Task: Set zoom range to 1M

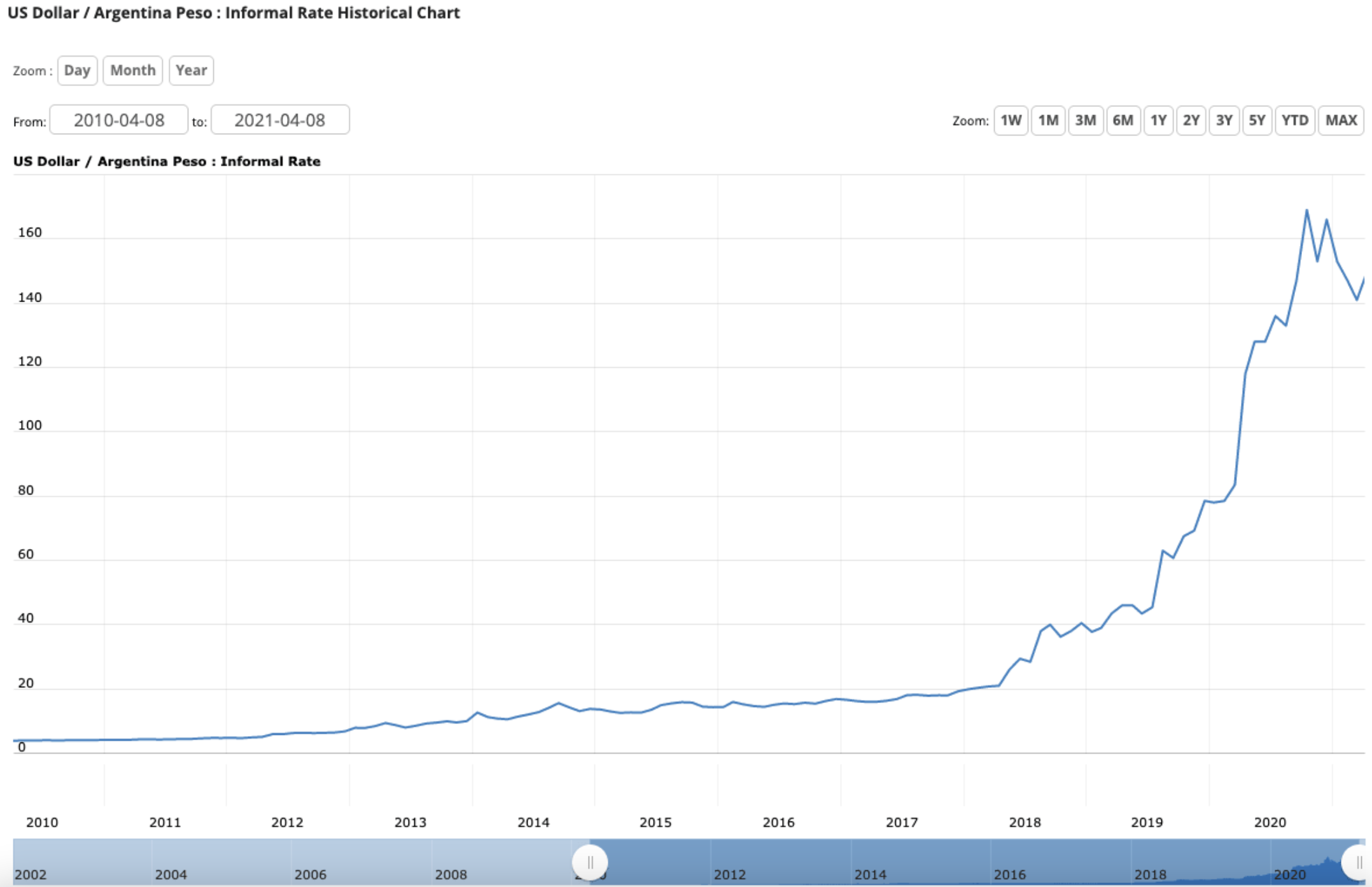Action: pyautogui.click(x=1047, y=120)
